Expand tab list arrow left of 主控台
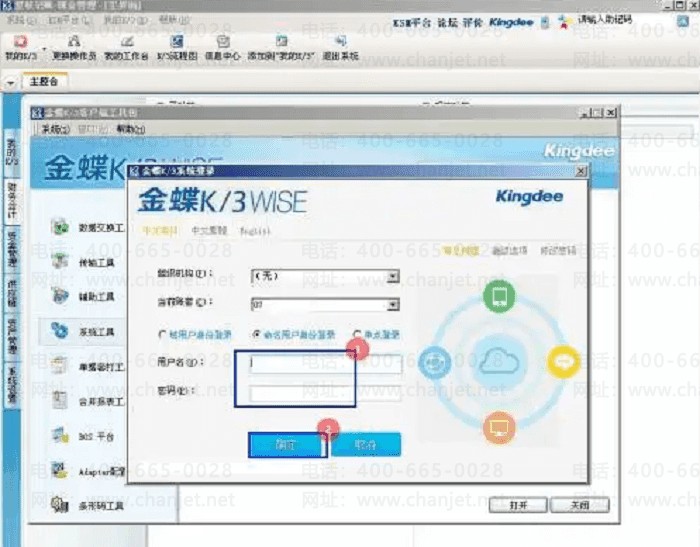This screenshot has height=547, width=700. point(10,83)
